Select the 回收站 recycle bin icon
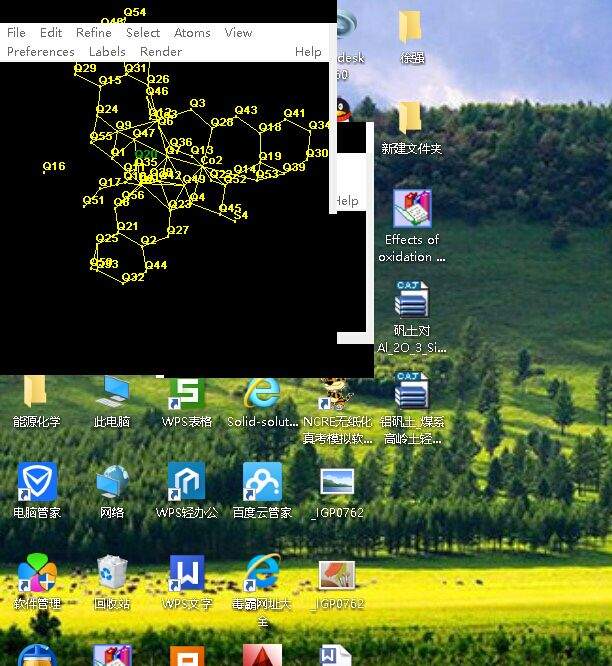 tap(112, 572)
